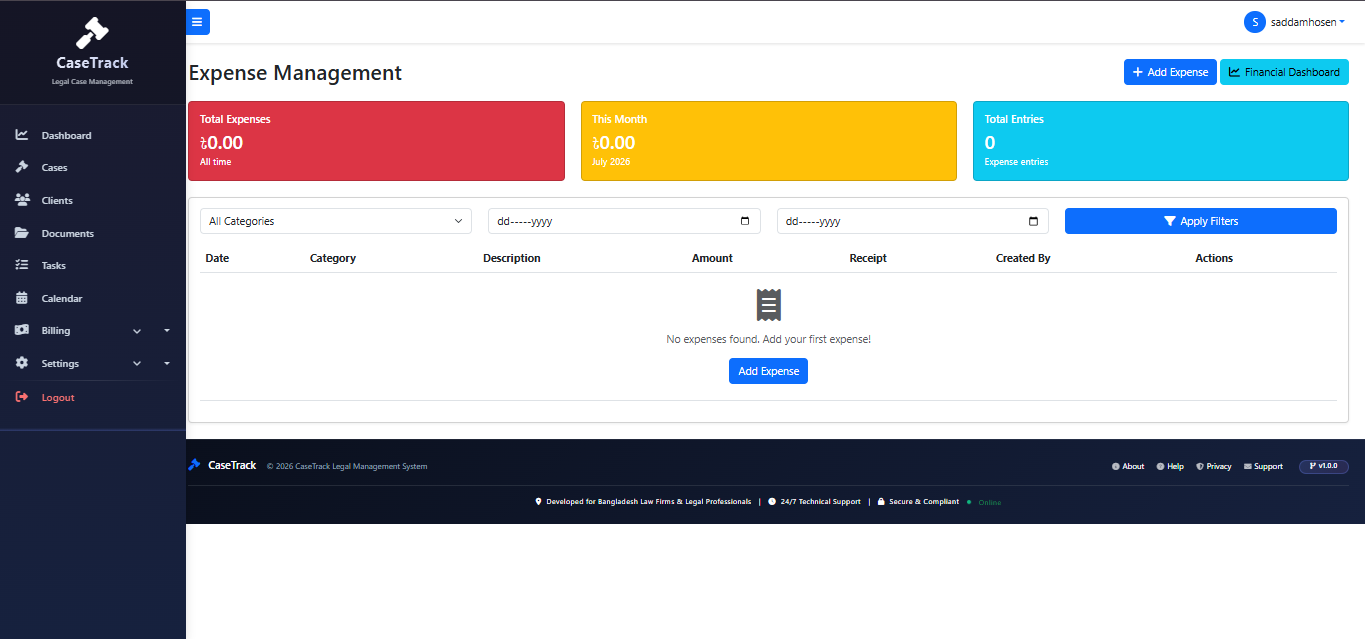Click the Category column header
This screenshot has height=639, width=1365.
[333, 258]
